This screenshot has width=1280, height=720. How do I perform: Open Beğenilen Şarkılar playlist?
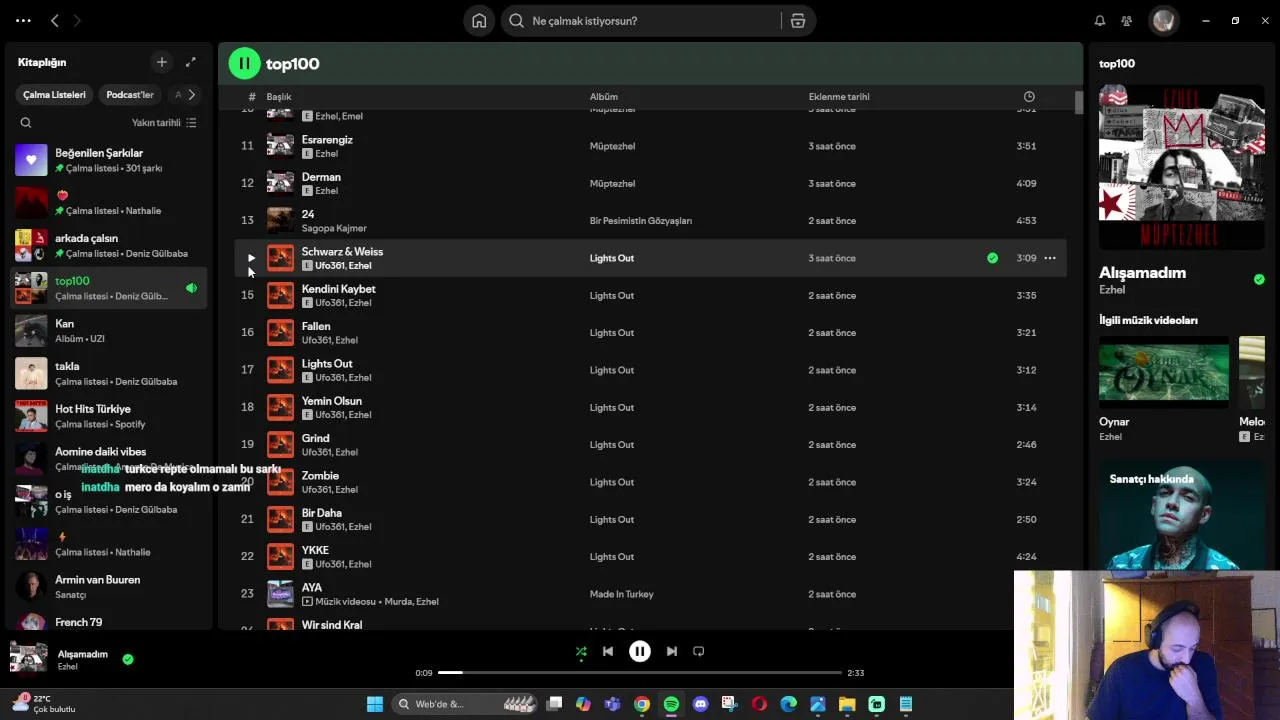tap(110, 160)
